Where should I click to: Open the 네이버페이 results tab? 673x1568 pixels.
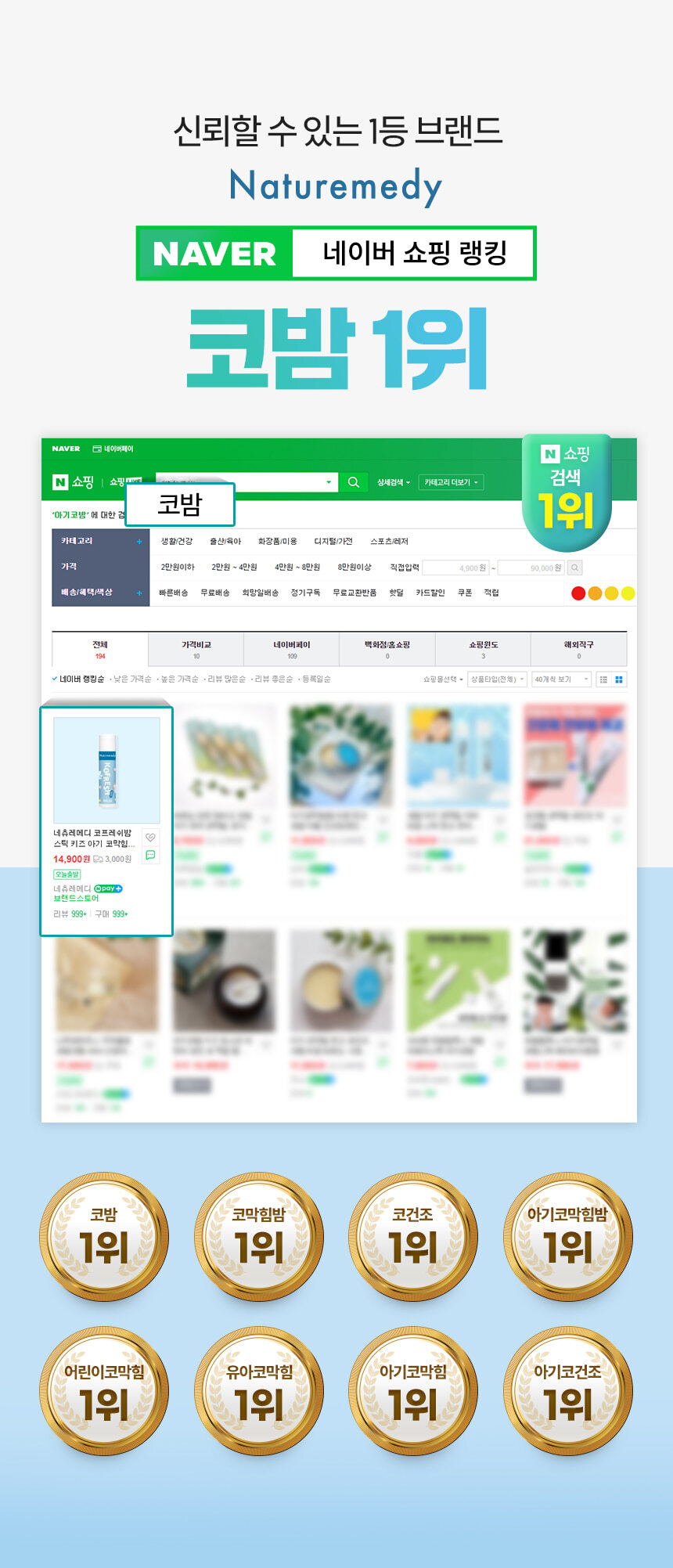(x=291, y=649)
